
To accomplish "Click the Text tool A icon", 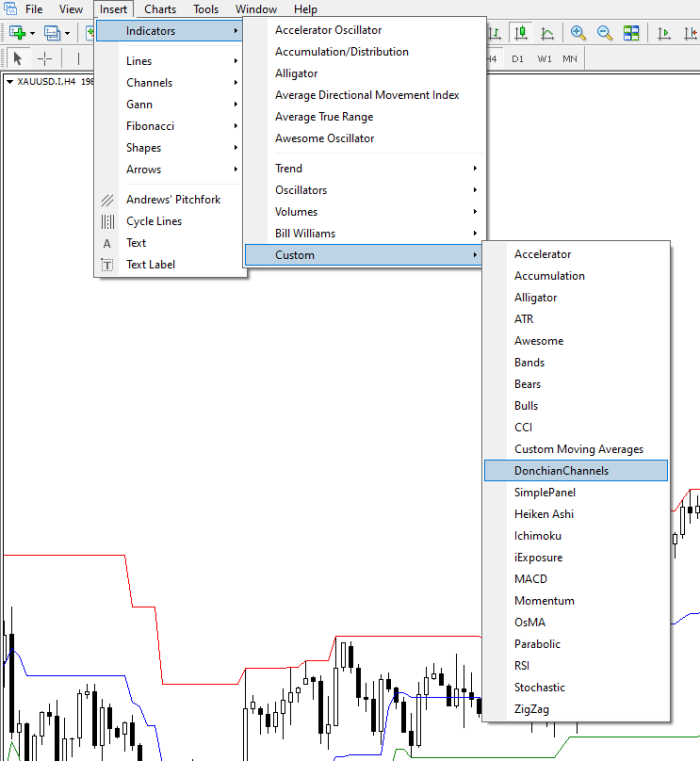I will coord(107,244).
